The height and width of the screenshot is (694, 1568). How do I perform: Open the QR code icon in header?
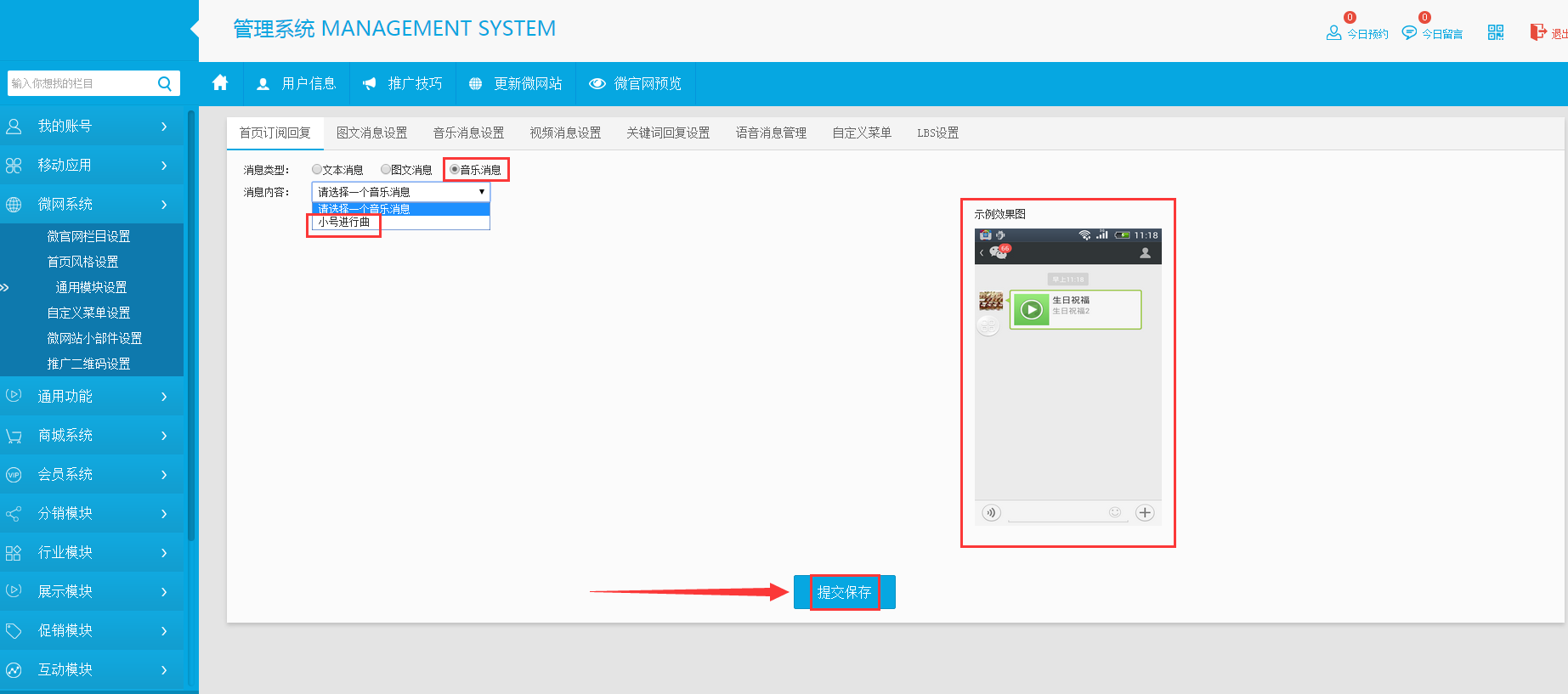click(1496, 32)
